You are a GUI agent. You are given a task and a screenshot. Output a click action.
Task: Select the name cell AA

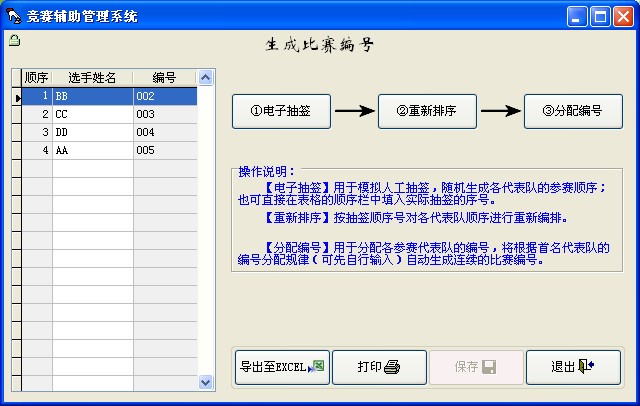point(93,150)
